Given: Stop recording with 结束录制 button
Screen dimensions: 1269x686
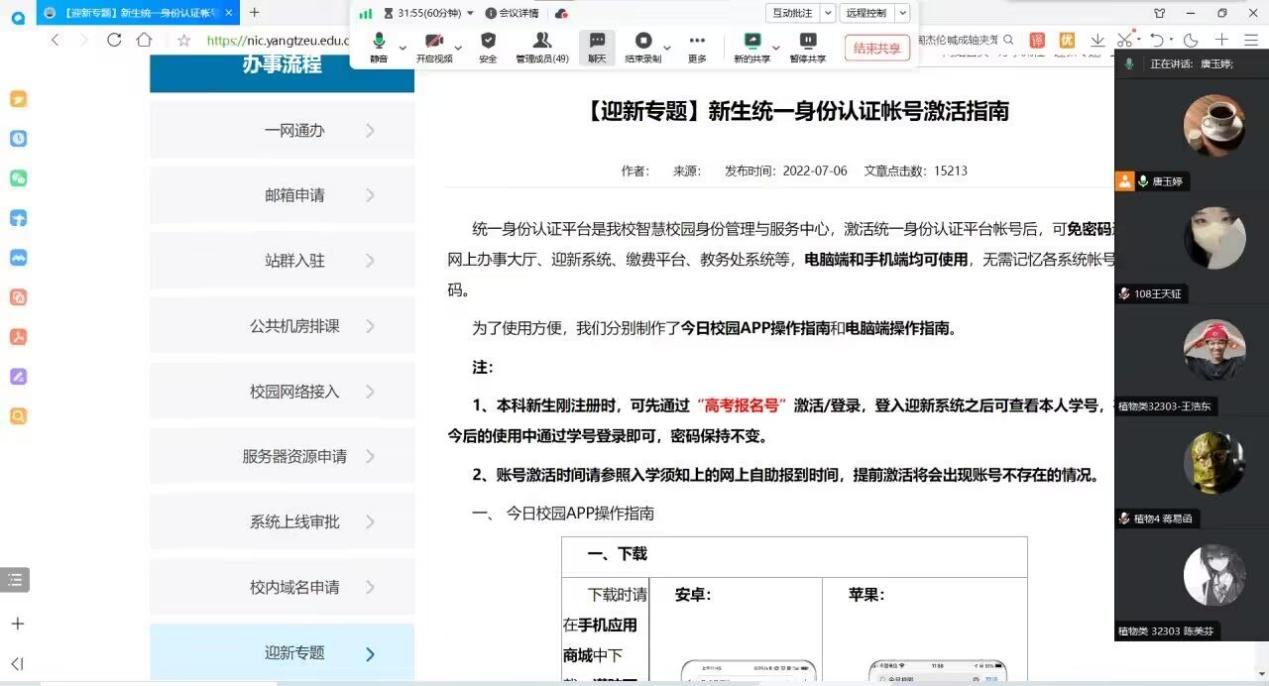Looking at the screenshot, I should pos(644,46).
